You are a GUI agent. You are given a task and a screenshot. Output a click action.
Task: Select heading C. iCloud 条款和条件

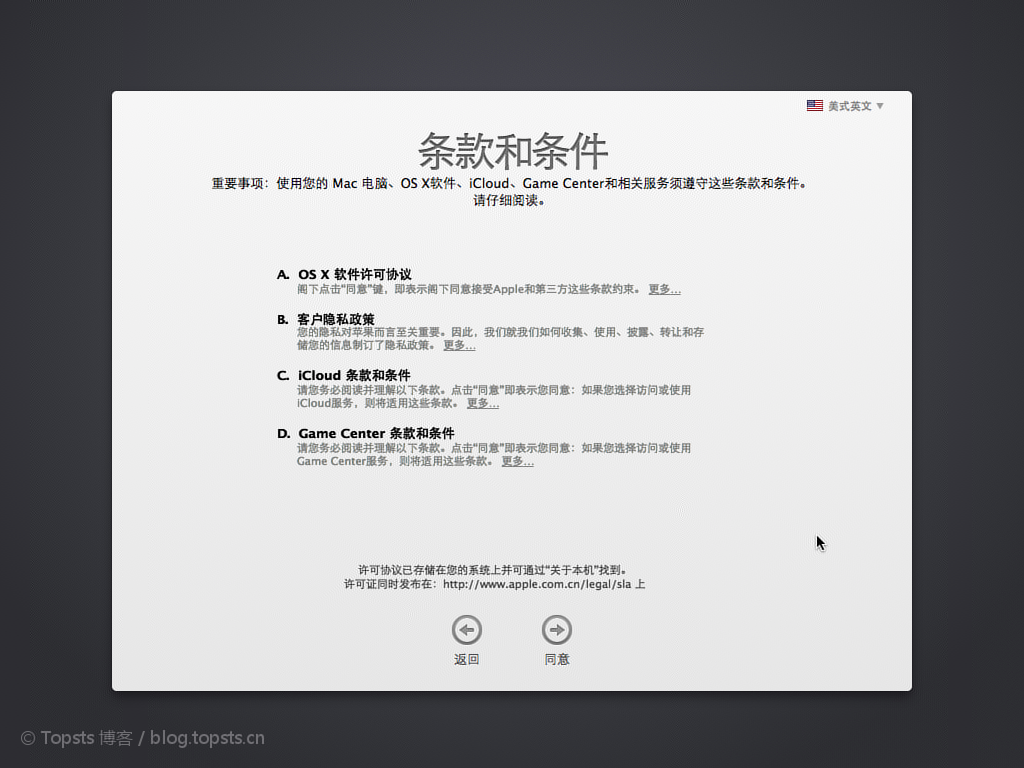(344, 376)
